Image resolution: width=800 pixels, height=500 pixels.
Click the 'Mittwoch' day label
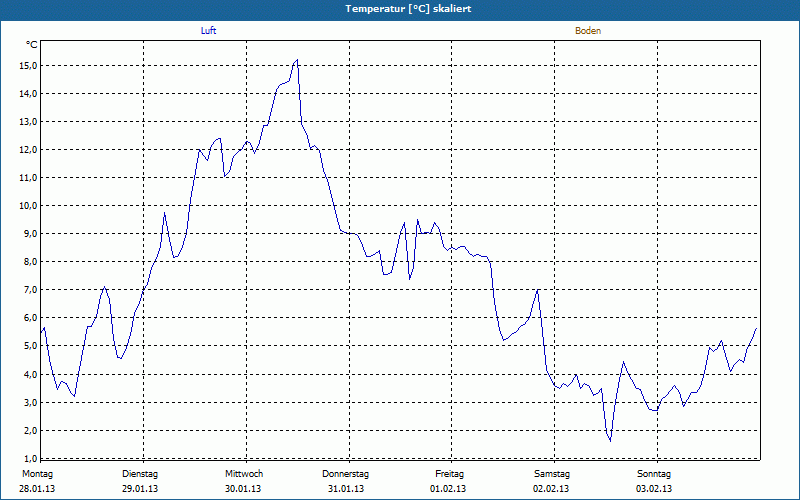click(244, 474)
